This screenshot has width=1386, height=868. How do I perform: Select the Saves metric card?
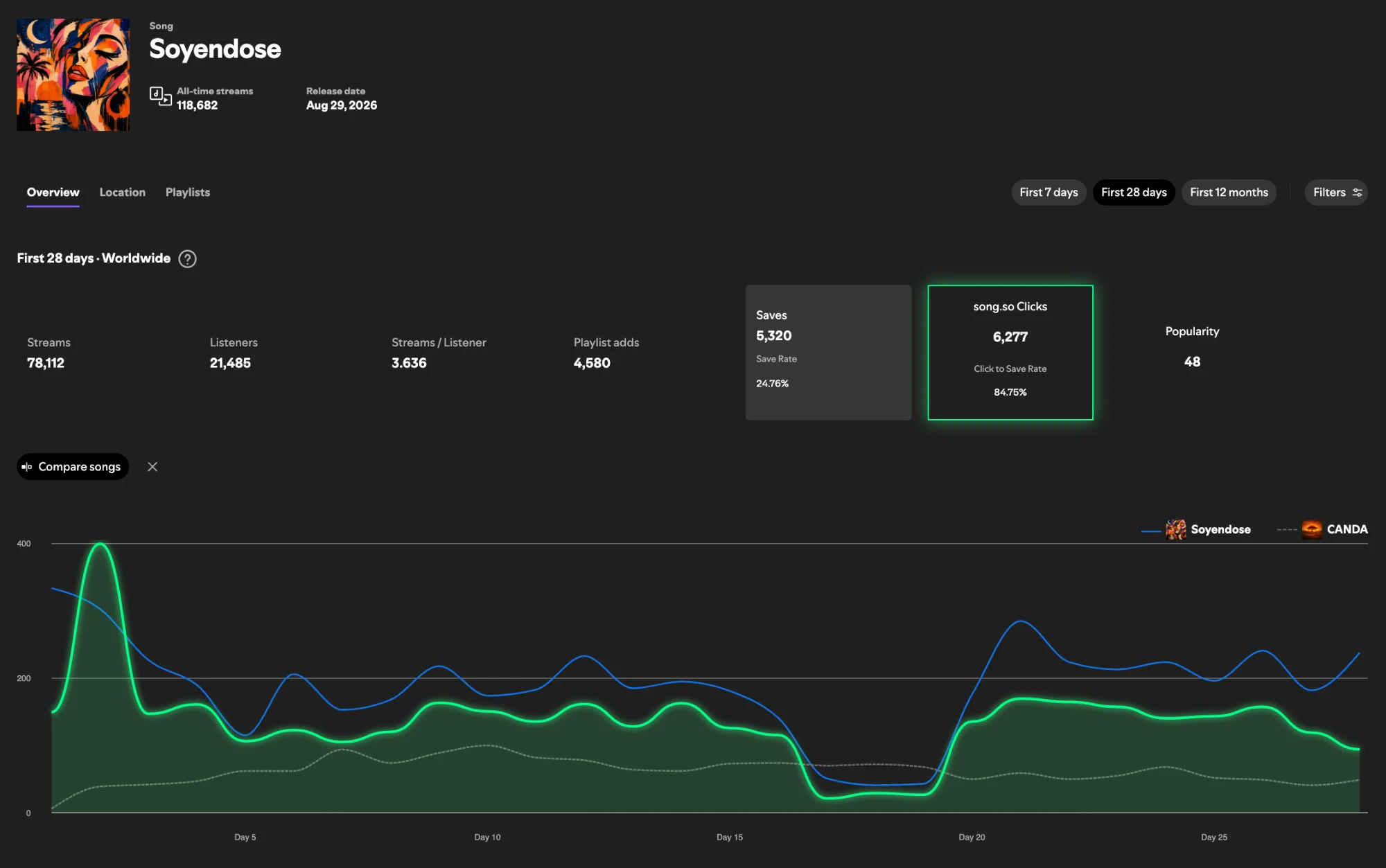828,353
